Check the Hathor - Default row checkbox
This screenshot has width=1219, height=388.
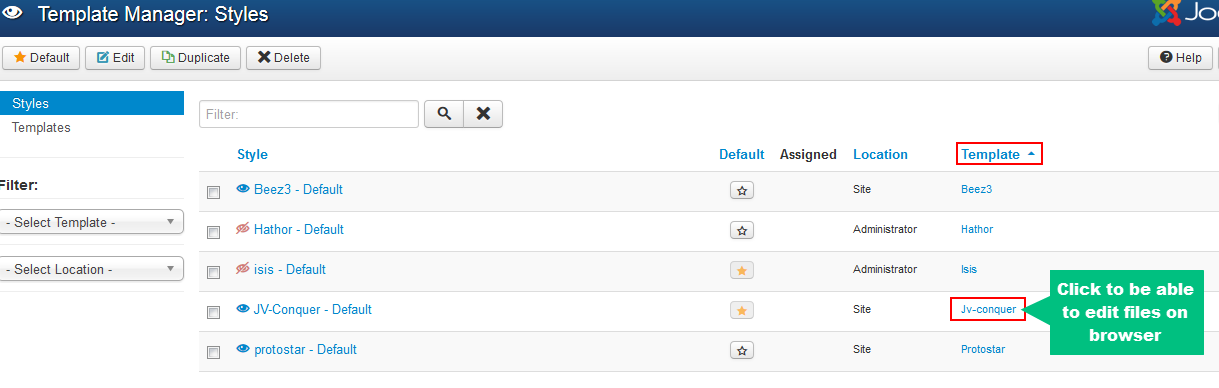213,232
